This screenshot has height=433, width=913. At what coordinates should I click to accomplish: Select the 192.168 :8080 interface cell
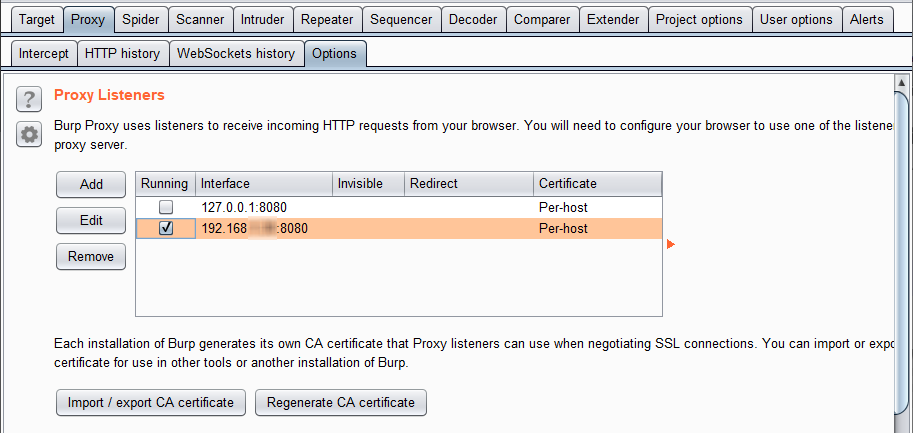[x=264, y=229]
